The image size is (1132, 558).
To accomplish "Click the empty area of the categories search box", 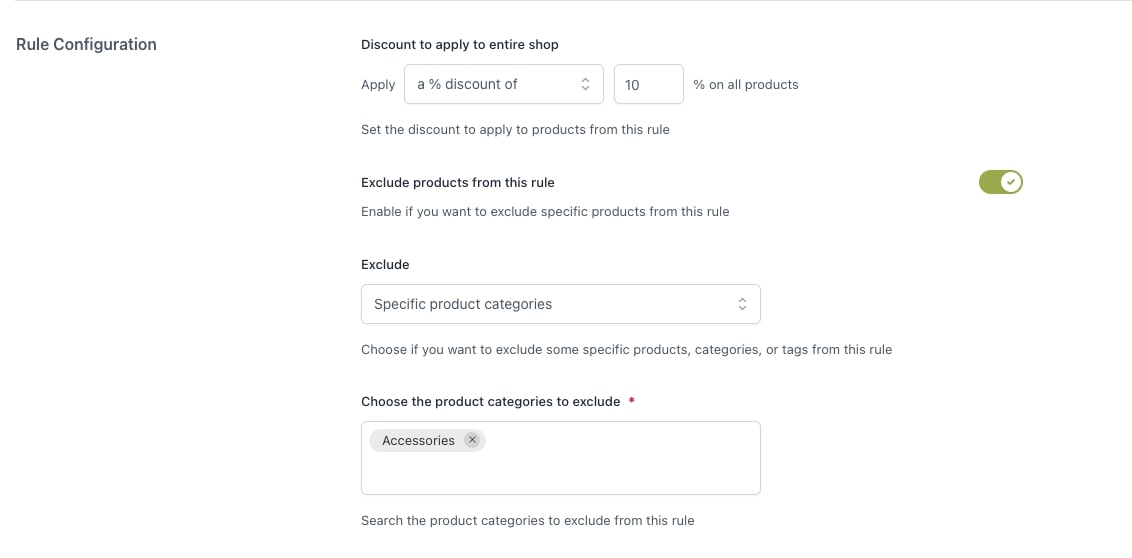I will point(560,470).
